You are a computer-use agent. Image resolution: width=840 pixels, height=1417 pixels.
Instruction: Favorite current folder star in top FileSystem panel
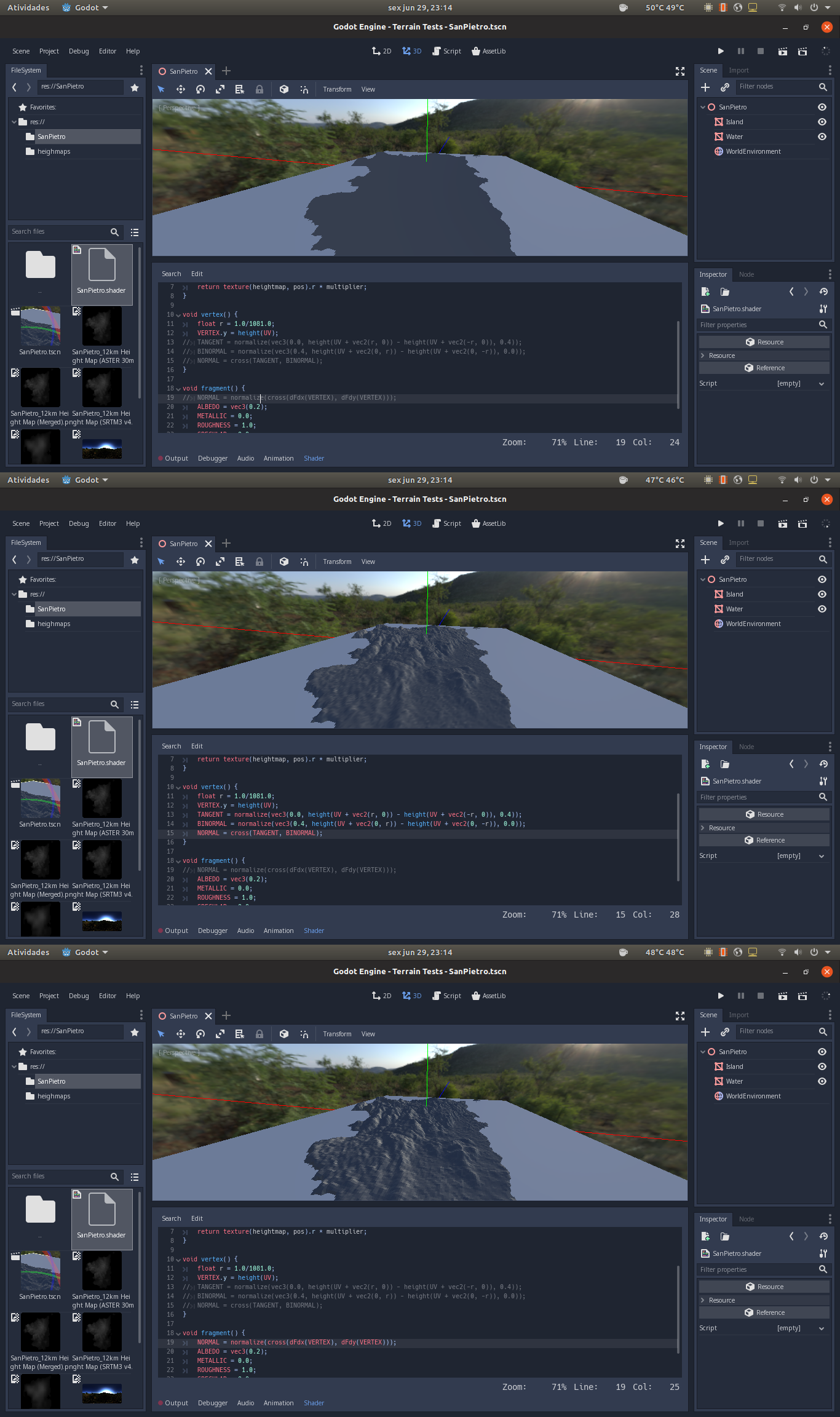click(135, 87)
